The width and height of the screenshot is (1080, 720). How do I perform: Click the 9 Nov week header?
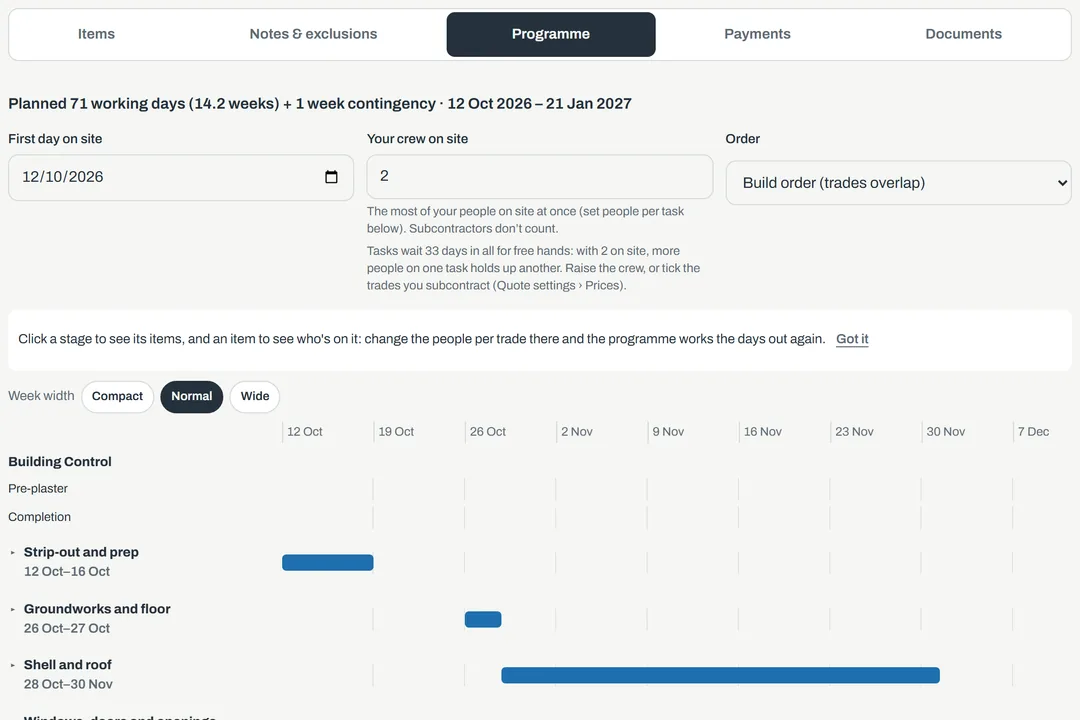click(x=668, y=431)
